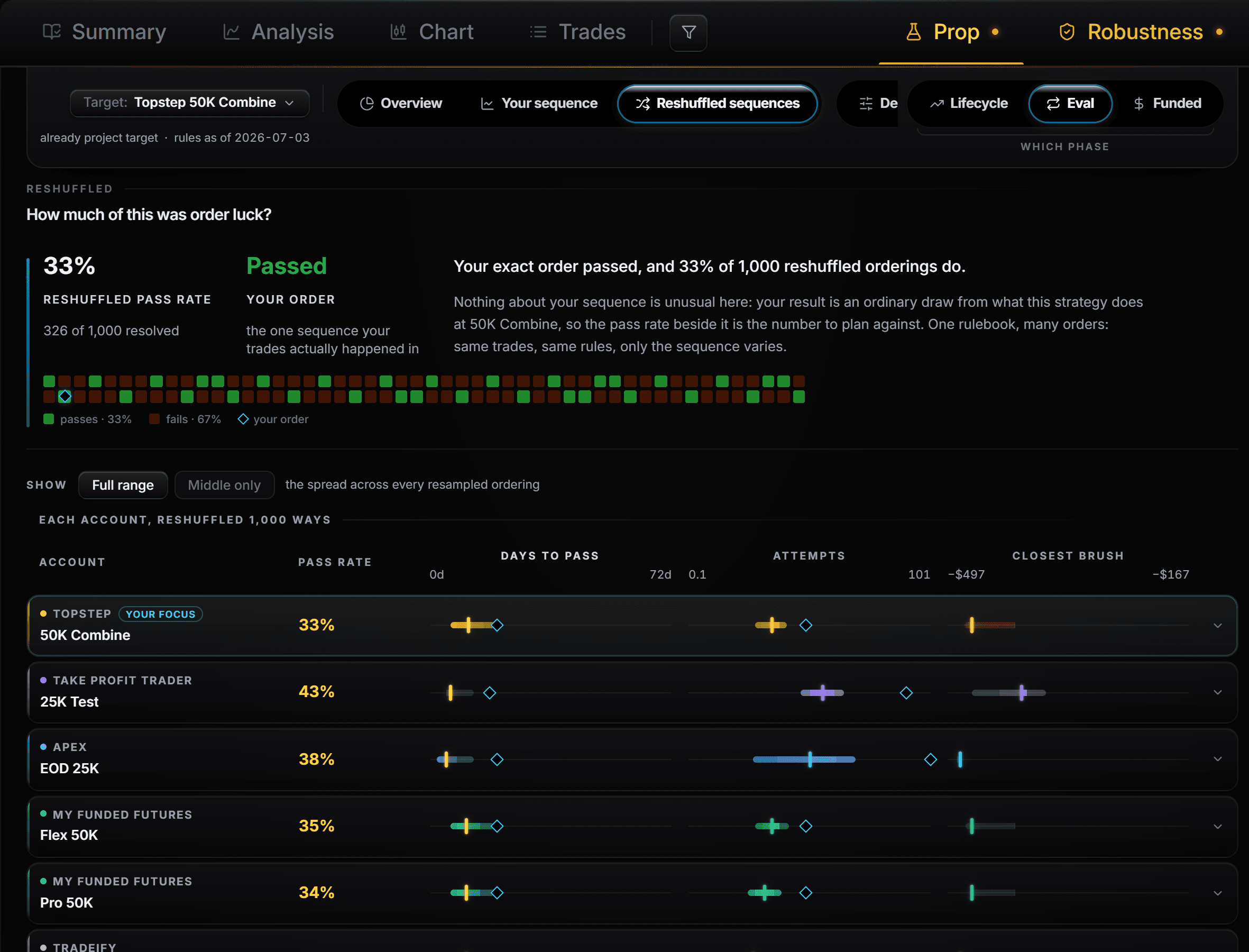
Task: Click the Your sequence chart icon
Action: pos(487,104)
